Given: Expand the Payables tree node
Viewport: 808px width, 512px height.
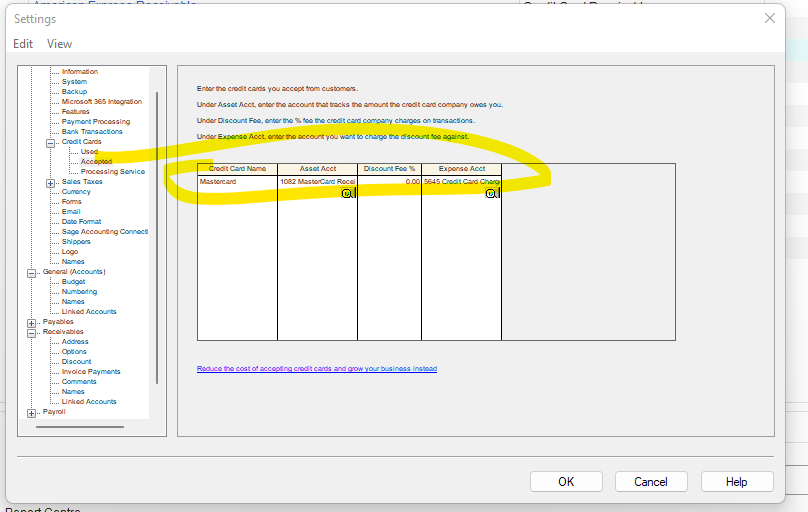Looking at the screenshot, I should [x=31, y=323].
